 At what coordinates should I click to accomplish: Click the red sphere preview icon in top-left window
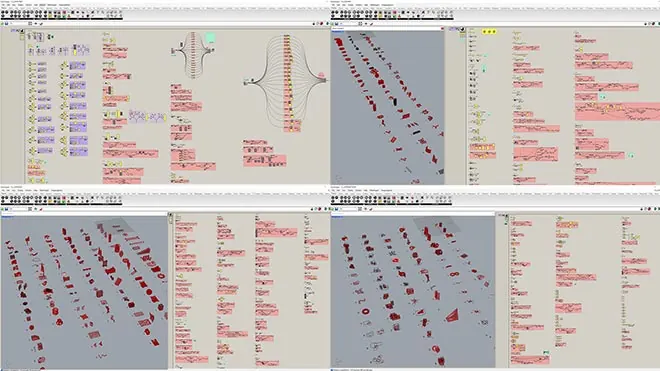point(321,24)
